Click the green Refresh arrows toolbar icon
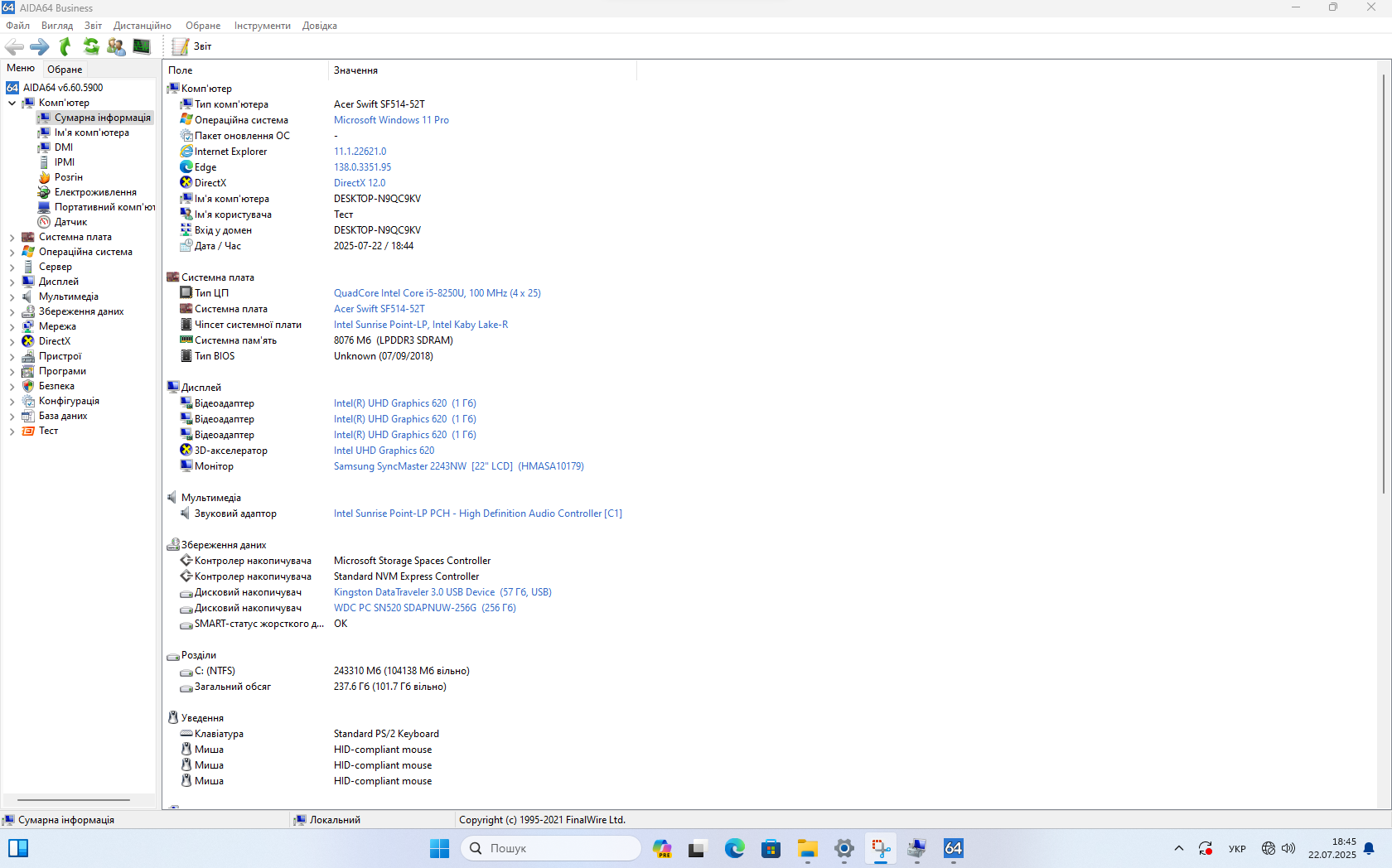 (x=91, y=46)
